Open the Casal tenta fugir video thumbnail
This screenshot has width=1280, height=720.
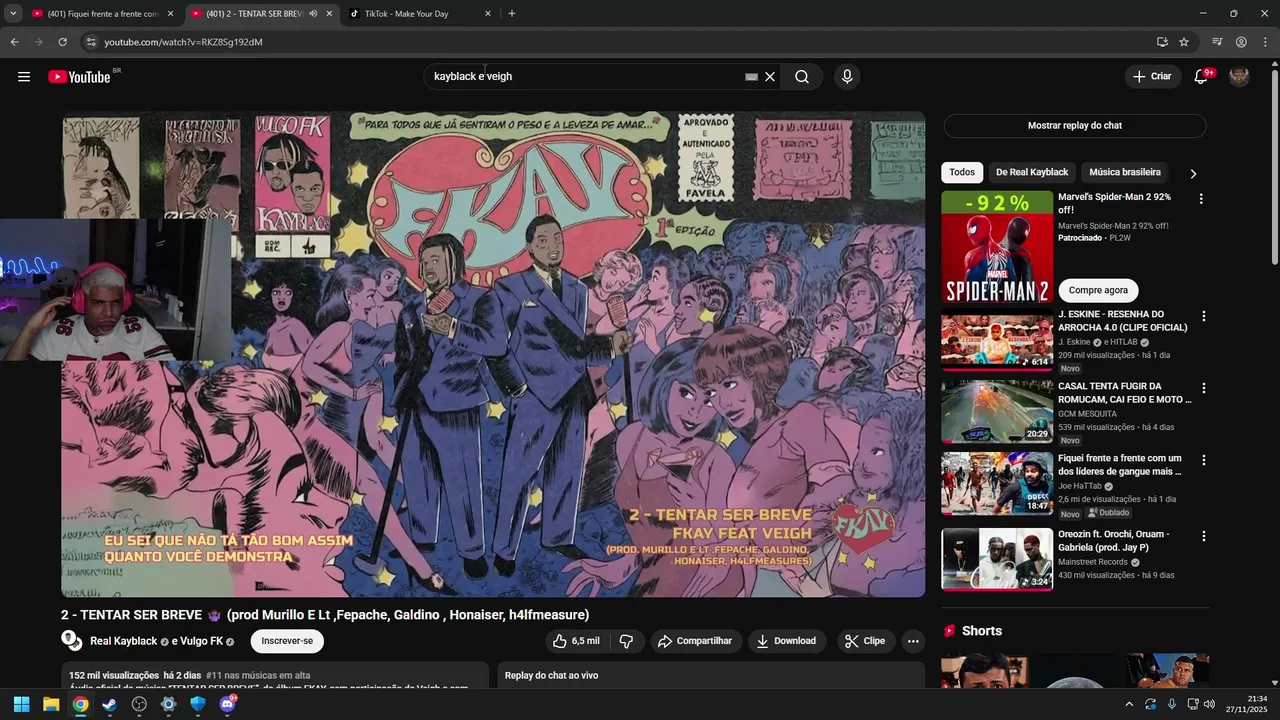(x=997, y=411)
